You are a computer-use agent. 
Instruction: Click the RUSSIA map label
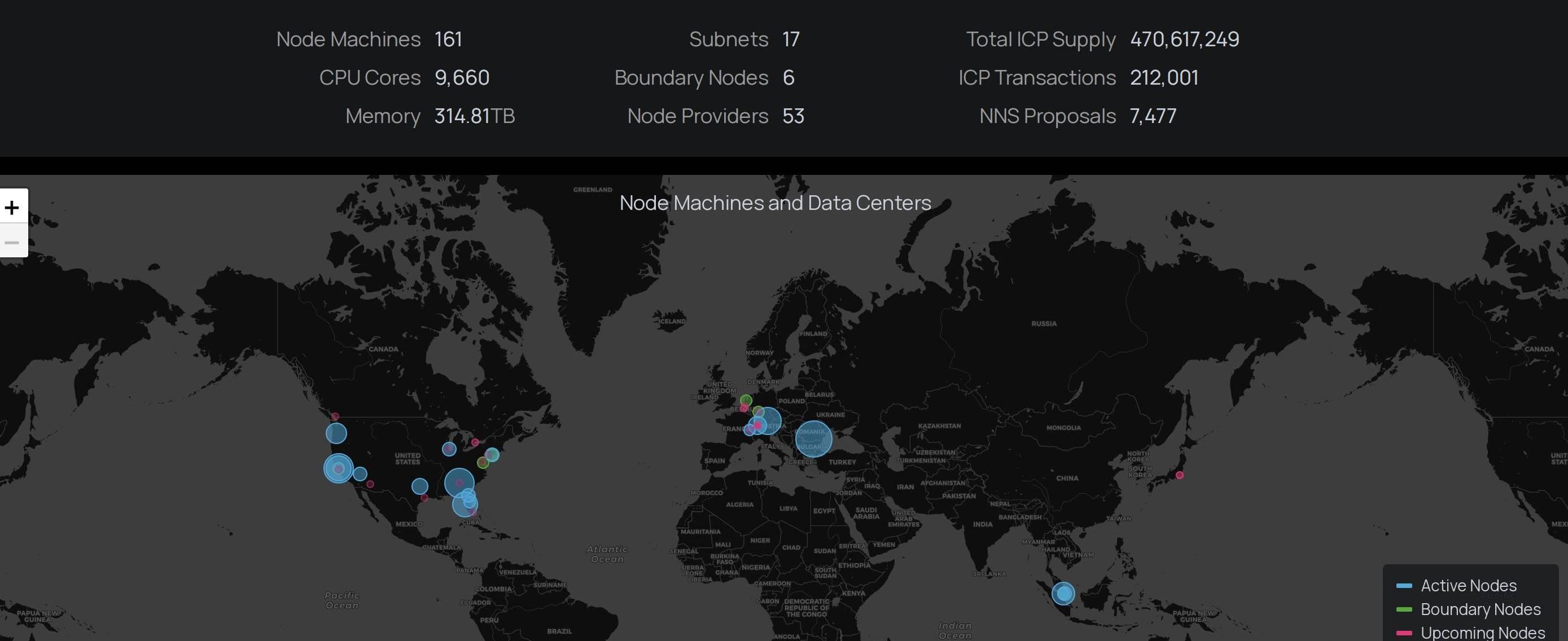pos(1044,323)
